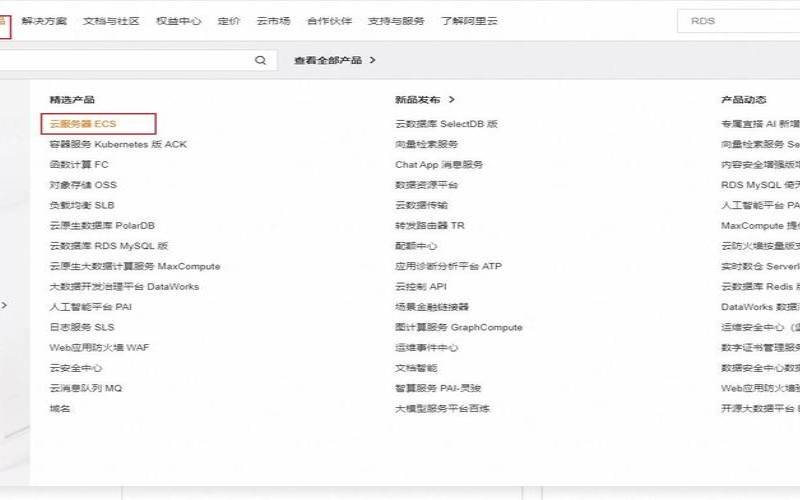
Task: Open 日志服务 SLS
Action: click(82, 327)
